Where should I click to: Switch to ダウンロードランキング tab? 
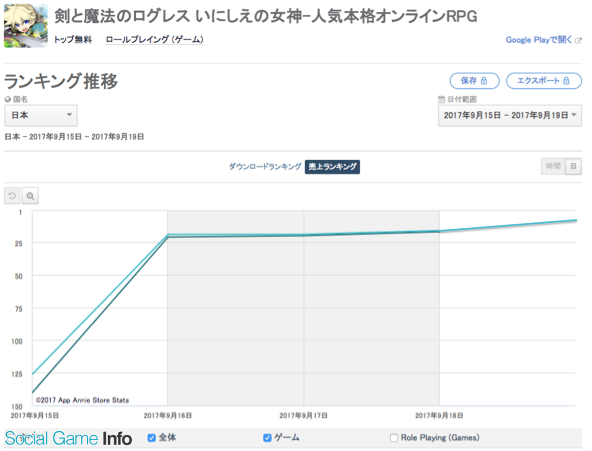(265, 166)
